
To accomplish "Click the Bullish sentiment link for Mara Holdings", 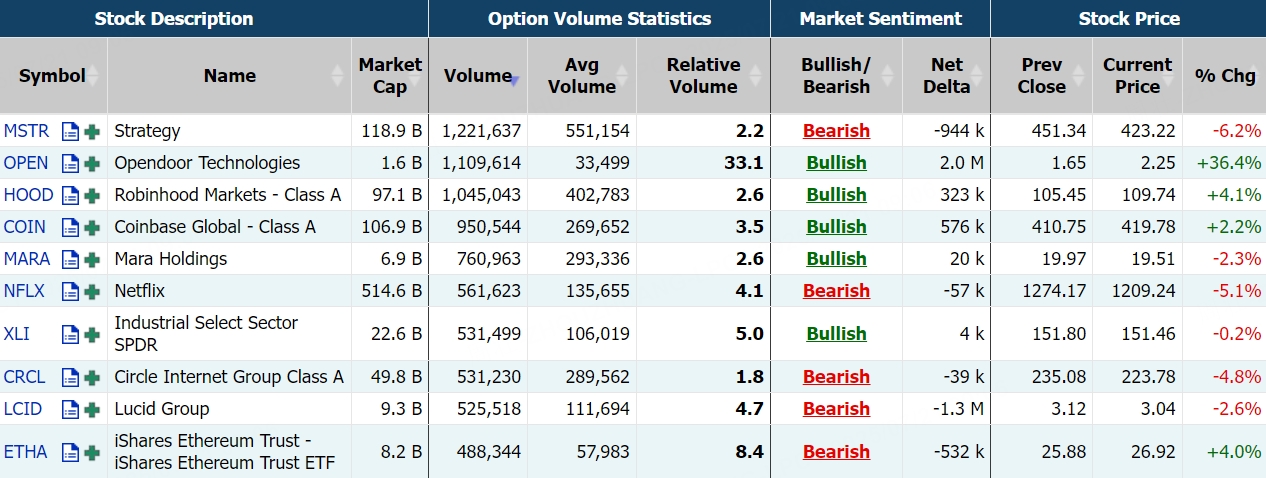I will 836,259.
